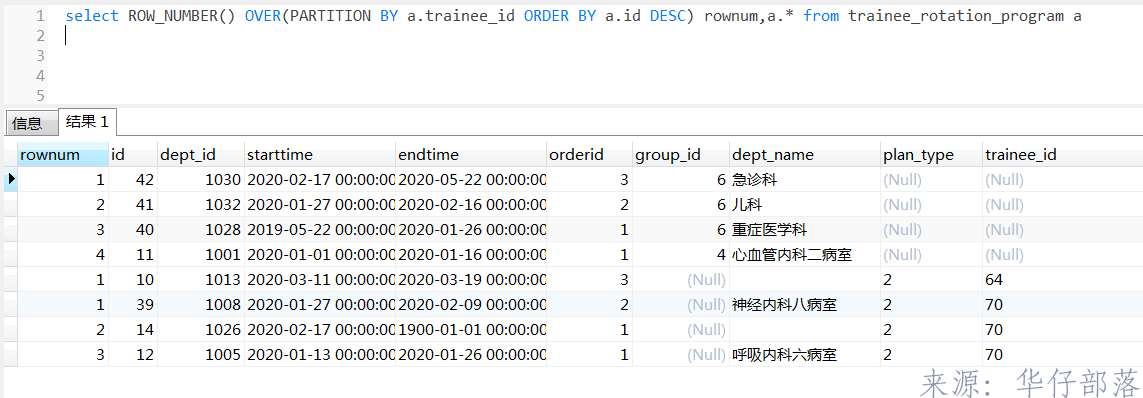
Task: Click dept_id cell 1028
Action: coord(200,230)
